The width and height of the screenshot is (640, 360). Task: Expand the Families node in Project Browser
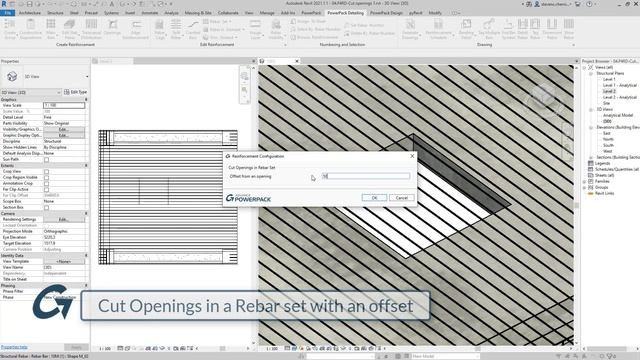point(584,181)
